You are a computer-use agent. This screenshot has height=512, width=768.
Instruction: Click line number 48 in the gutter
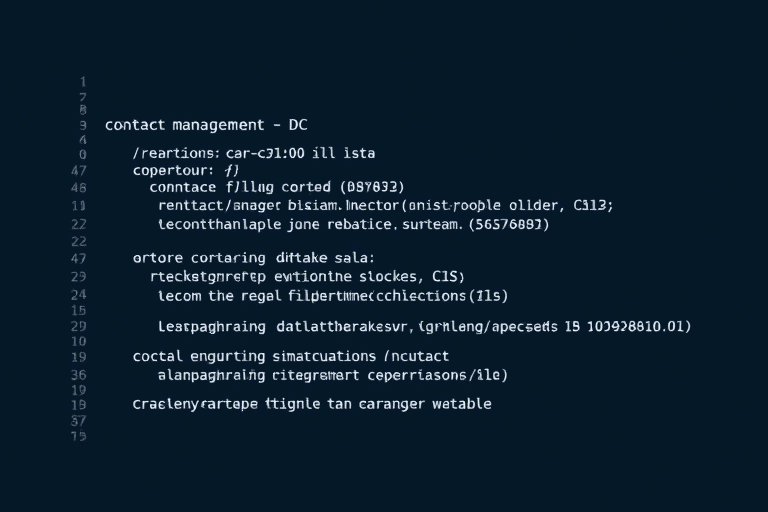(x=80, y=187)
